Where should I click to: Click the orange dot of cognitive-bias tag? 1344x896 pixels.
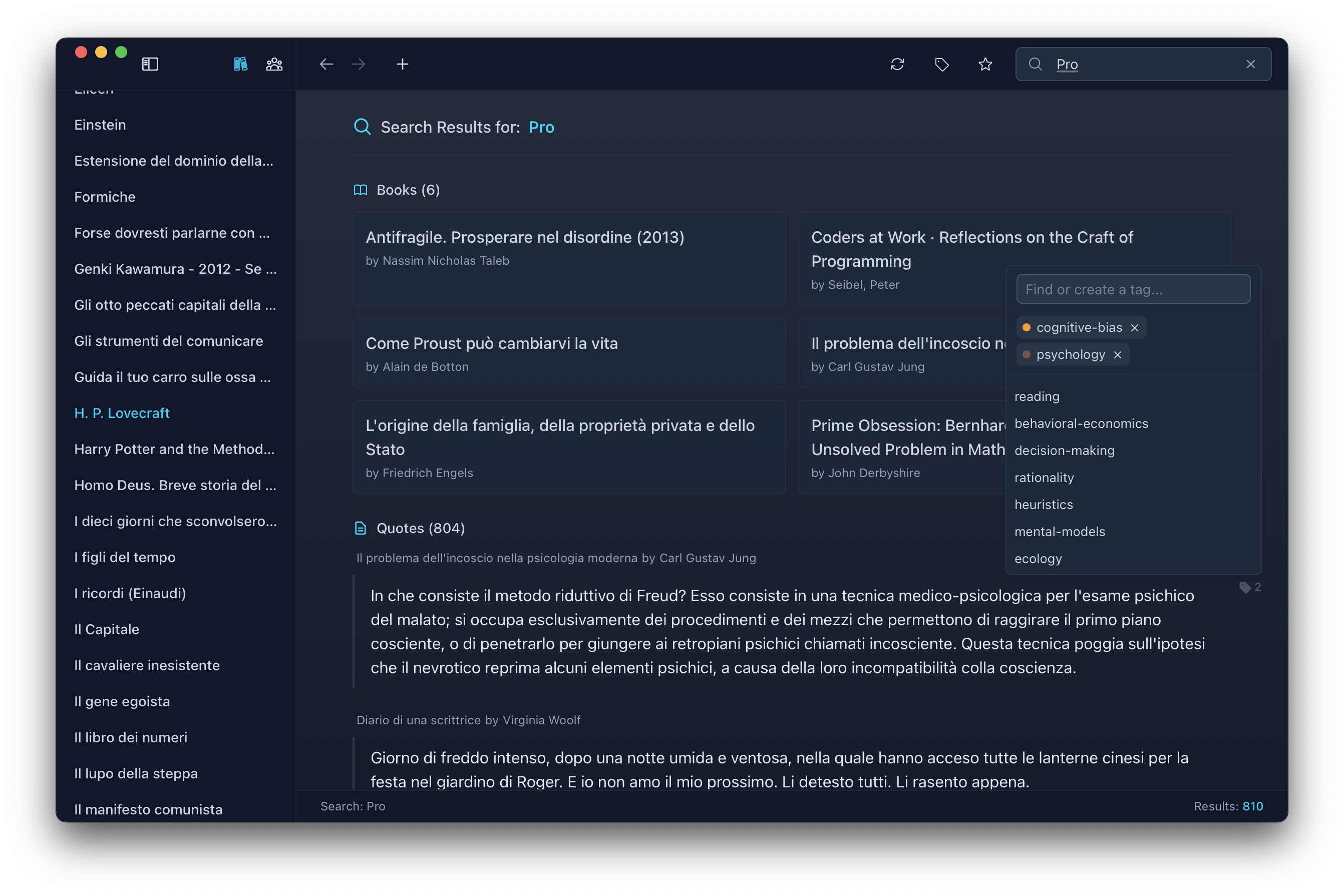1026,327
